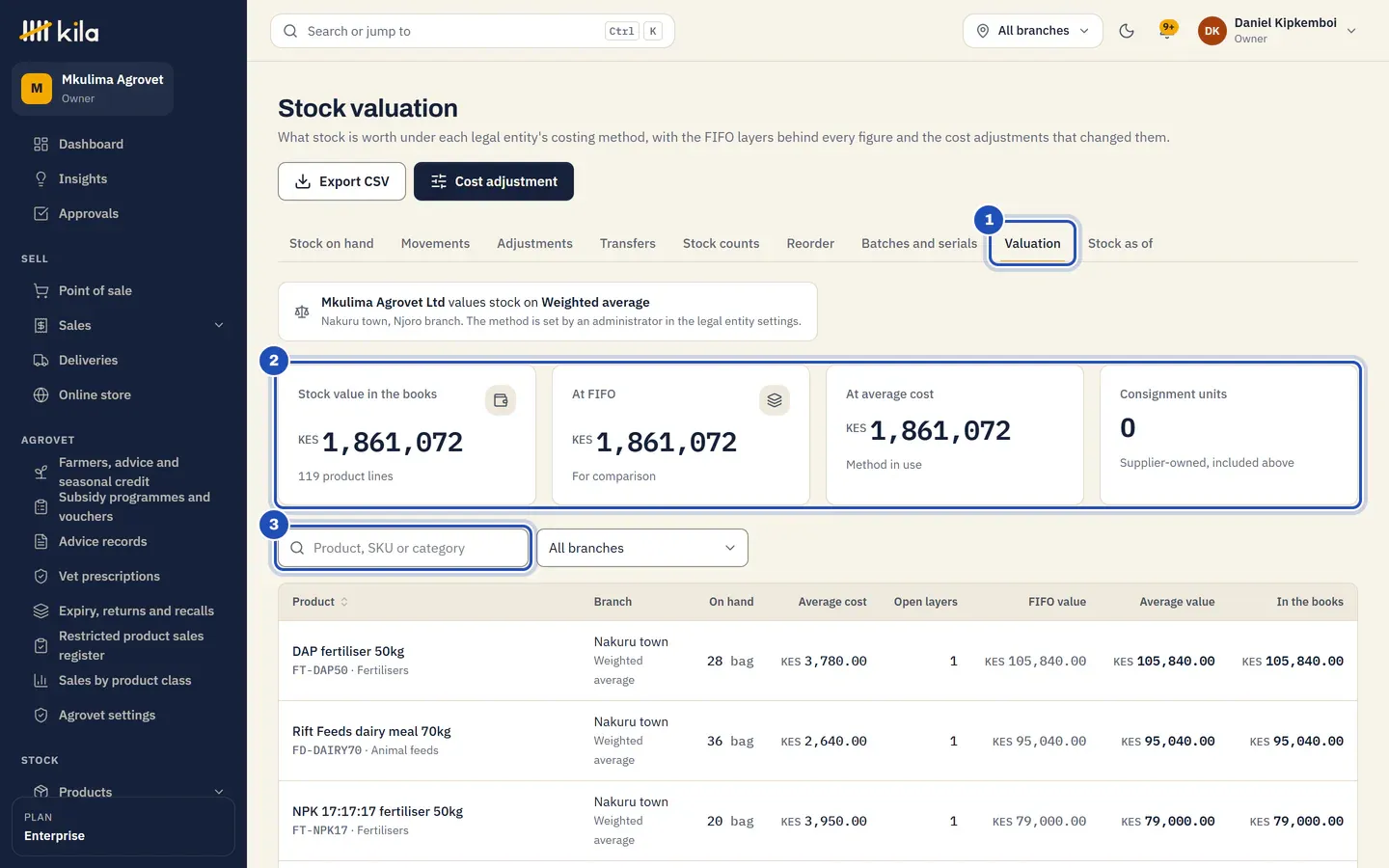Image resolution: width=1389 pixels, height=868 pixels.
Task: Select the Valuation tab
Action: pyautogui.click(x=1032, y=244)
